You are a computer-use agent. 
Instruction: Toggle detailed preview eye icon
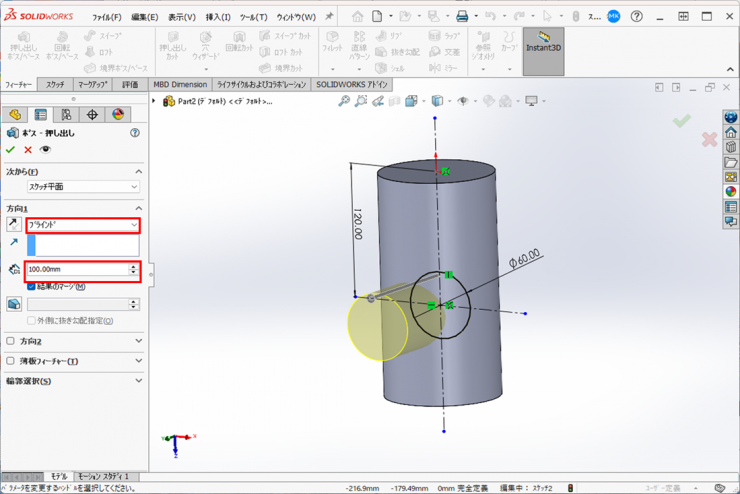(x=45, y=150)
